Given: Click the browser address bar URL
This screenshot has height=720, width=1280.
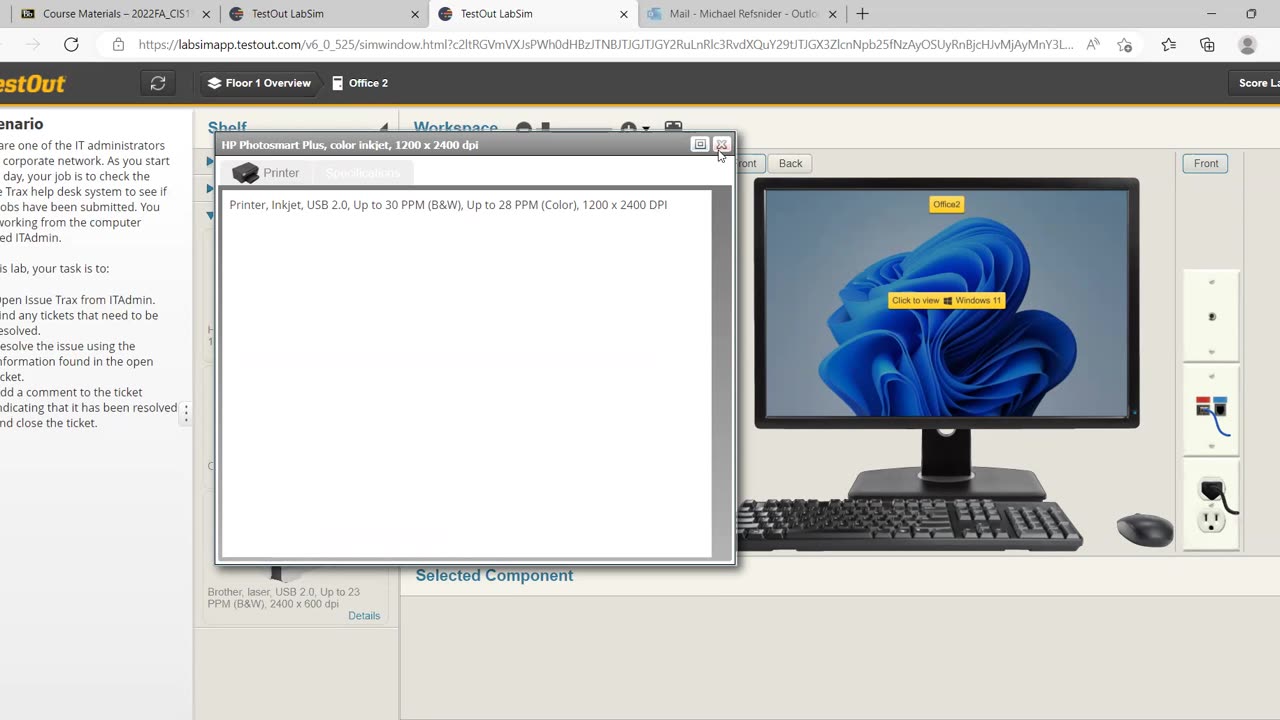Looking at the screenshot, I should [x=605, y=44].
